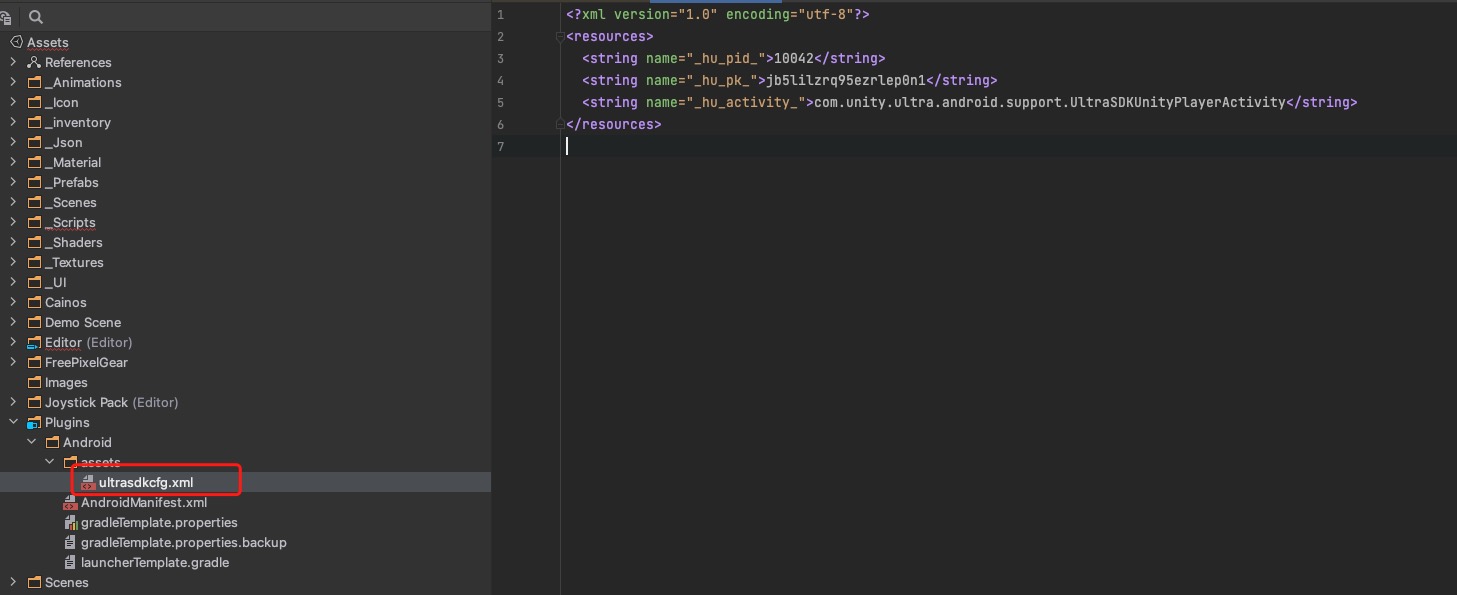
Task: Expand the References node
Action: click(x=13, y=62)
